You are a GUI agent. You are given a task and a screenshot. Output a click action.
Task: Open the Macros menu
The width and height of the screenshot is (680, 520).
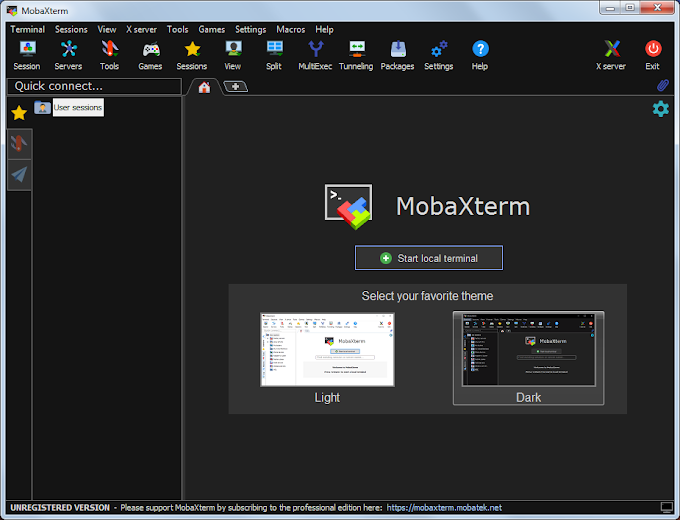[291, 29]
